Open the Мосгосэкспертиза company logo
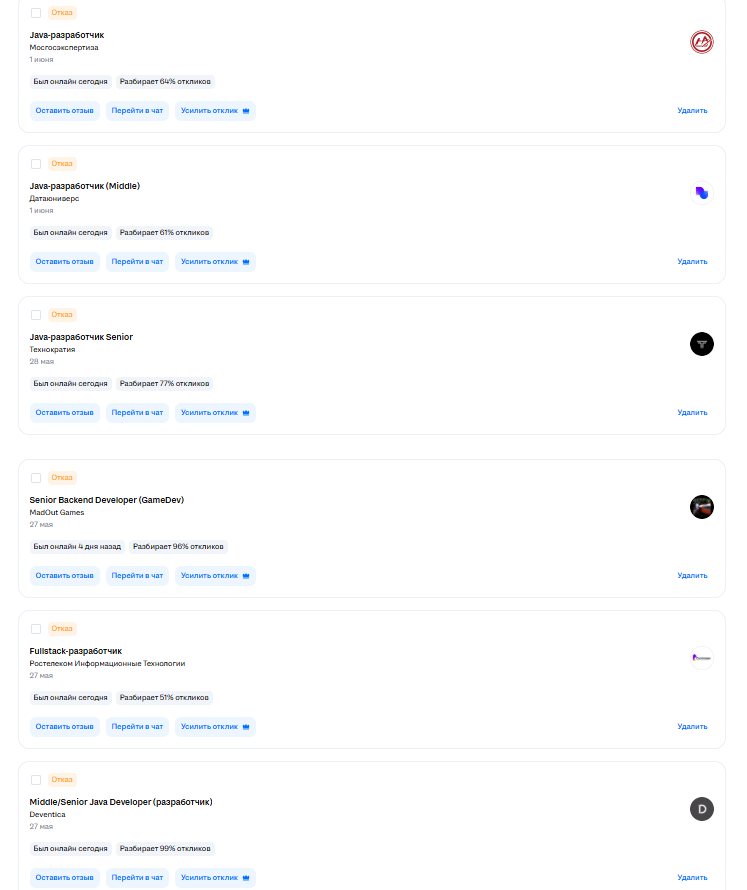Image resolution: width=747 pixels, height=890 pixels. click(702, 42)
